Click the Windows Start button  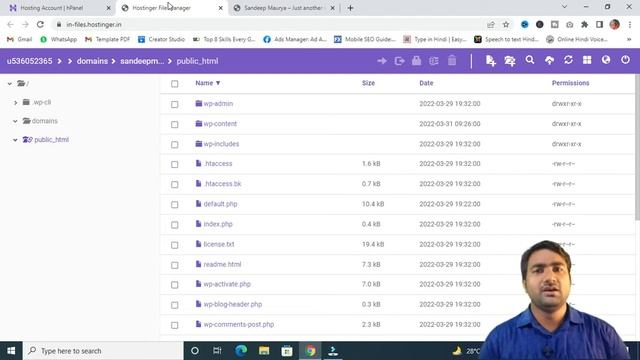pos(11,351)
